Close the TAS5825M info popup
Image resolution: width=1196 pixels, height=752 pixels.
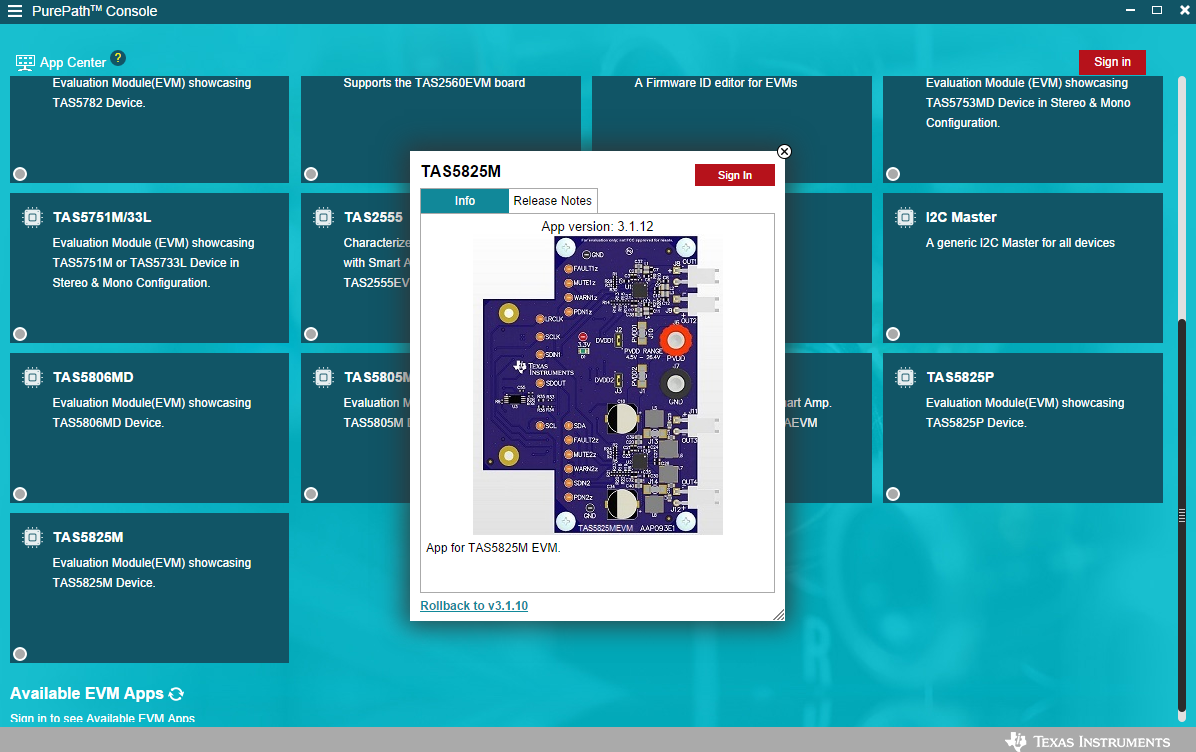[x=784, y=151]
